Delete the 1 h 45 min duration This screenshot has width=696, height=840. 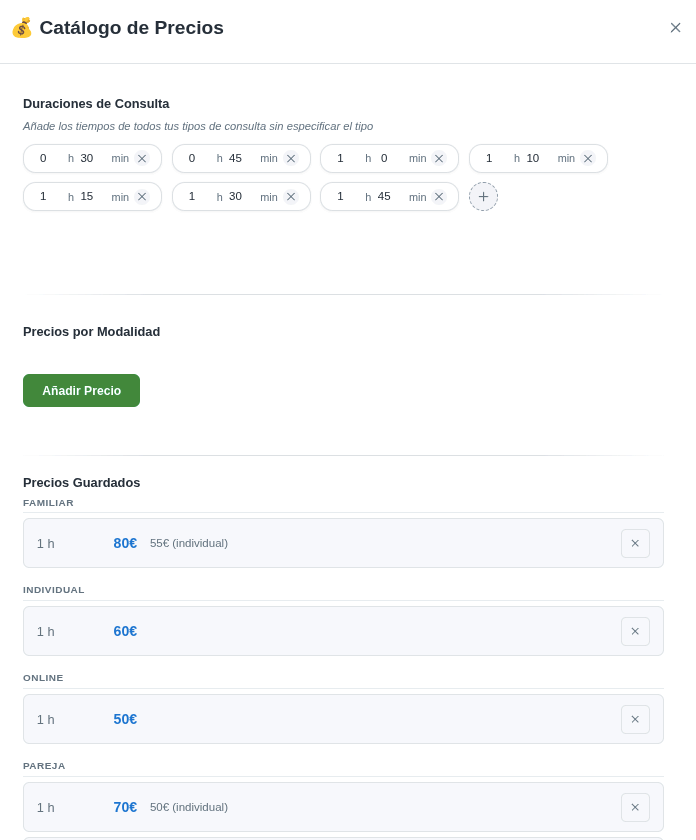[439, 197]
